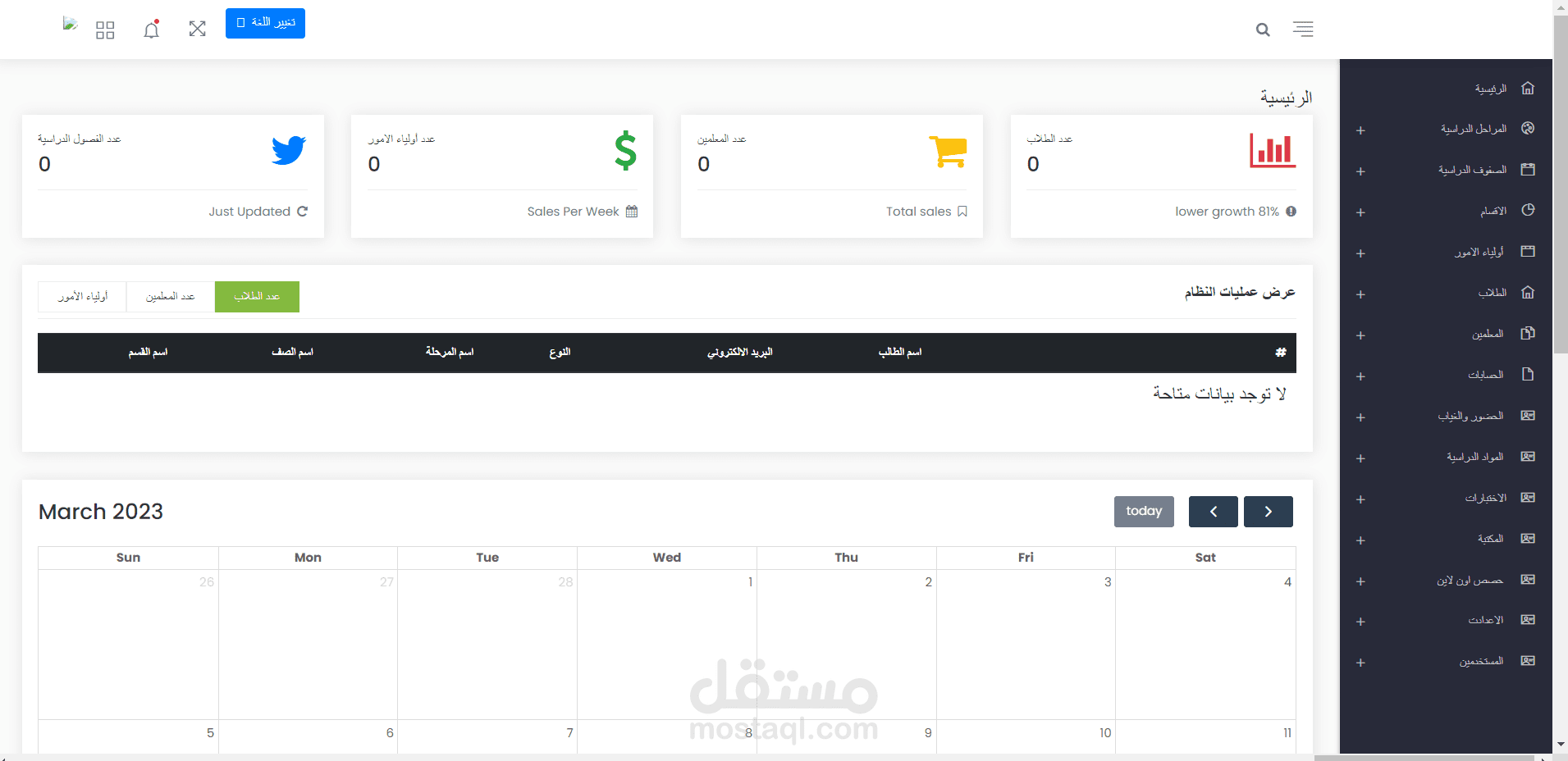Click the calendar icon beside Sales Per Week
1568x761 pixels.
[x=632, y=211]
